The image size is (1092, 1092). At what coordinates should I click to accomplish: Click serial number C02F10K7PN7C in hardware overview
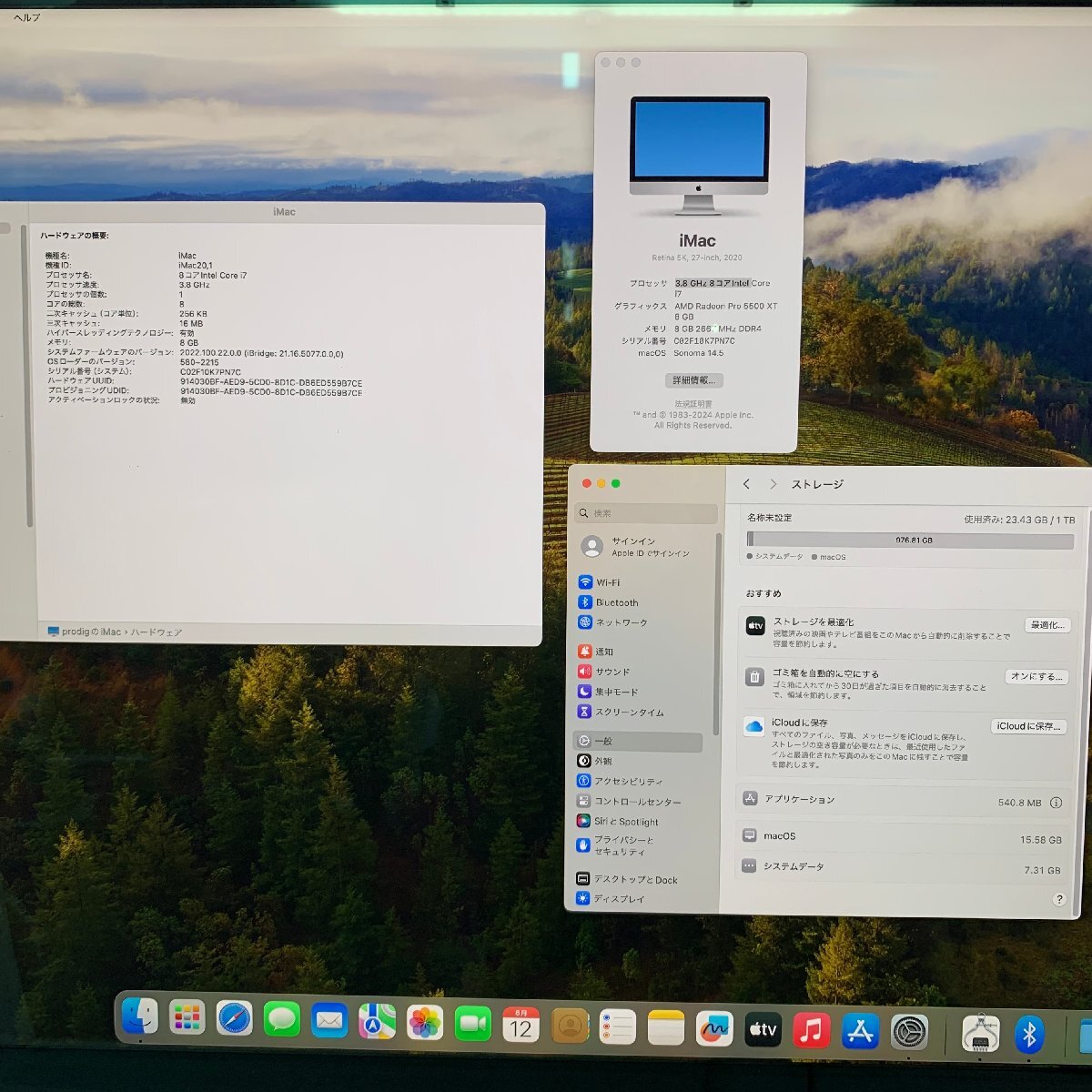pyautogui.click(x=210, y=371)
